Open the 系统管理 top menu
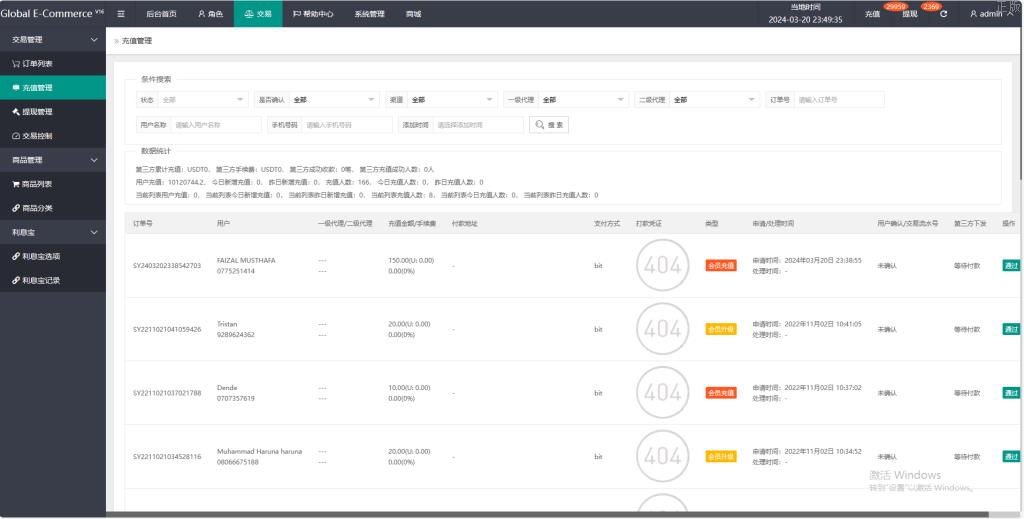Viewport: 1024px width, 519px height. click(369, 14)
